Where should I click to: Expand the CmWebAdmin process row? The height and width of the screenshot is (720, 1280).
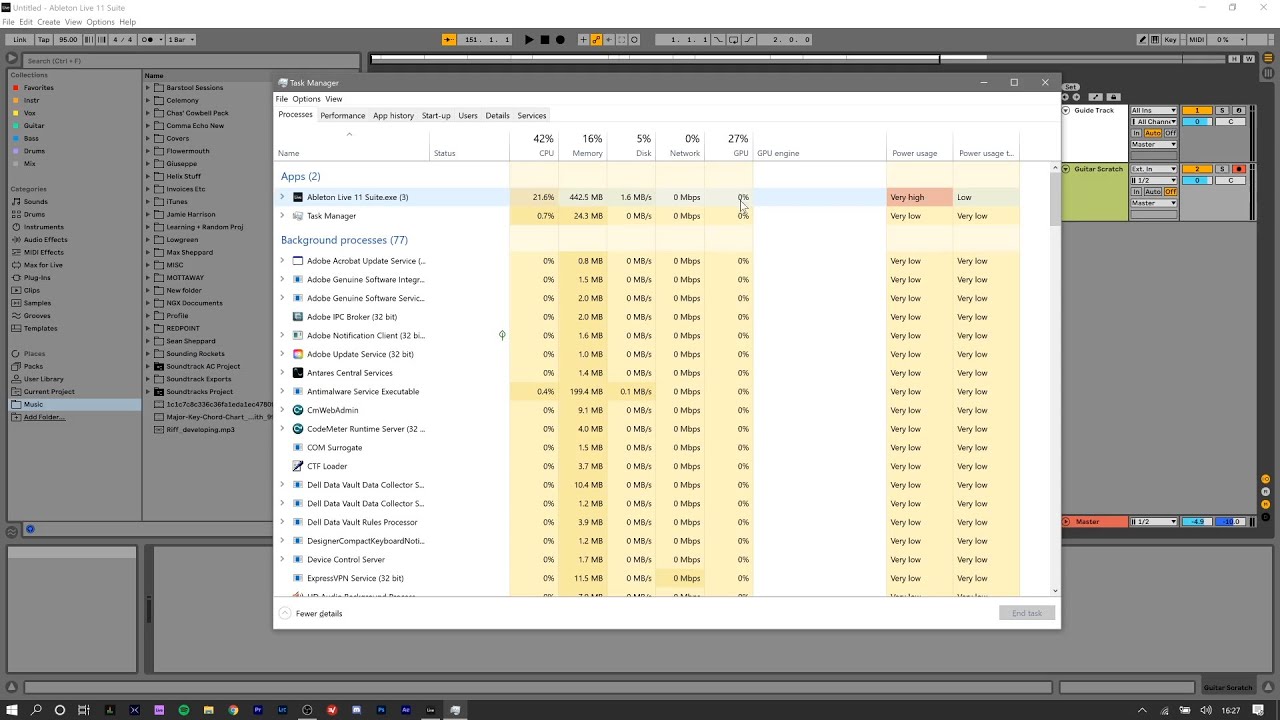pos(282,410)
